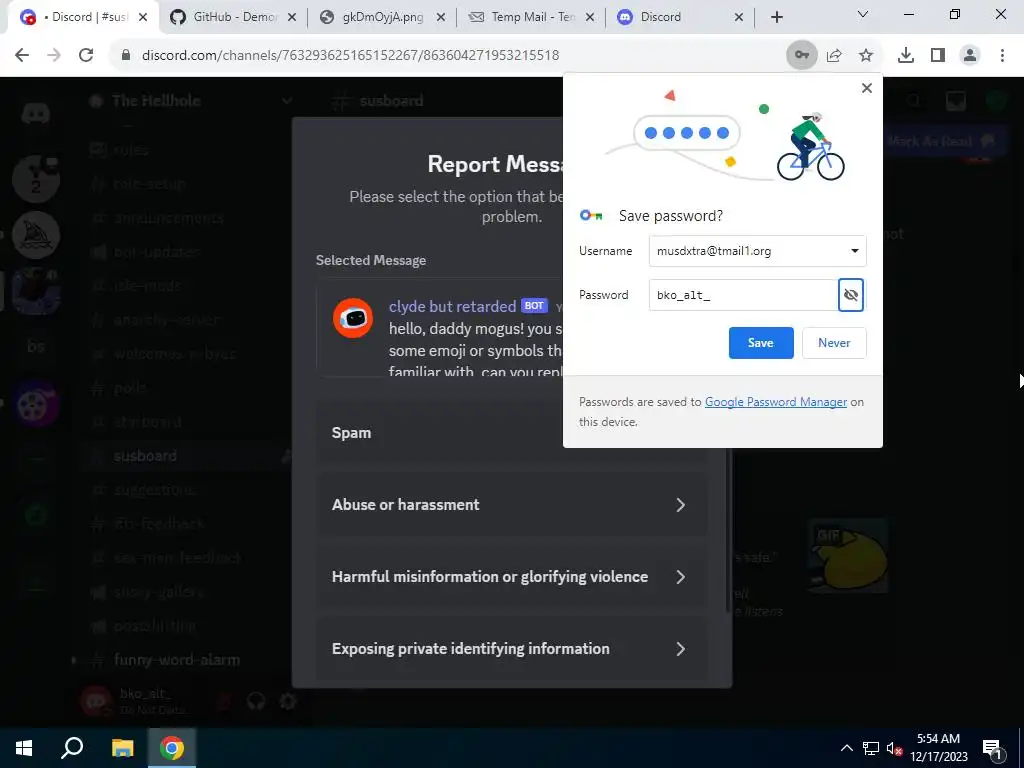1024x768 pixels.
Task: Select the funny-word-alarm channel
Action: (x=176, y=660)
